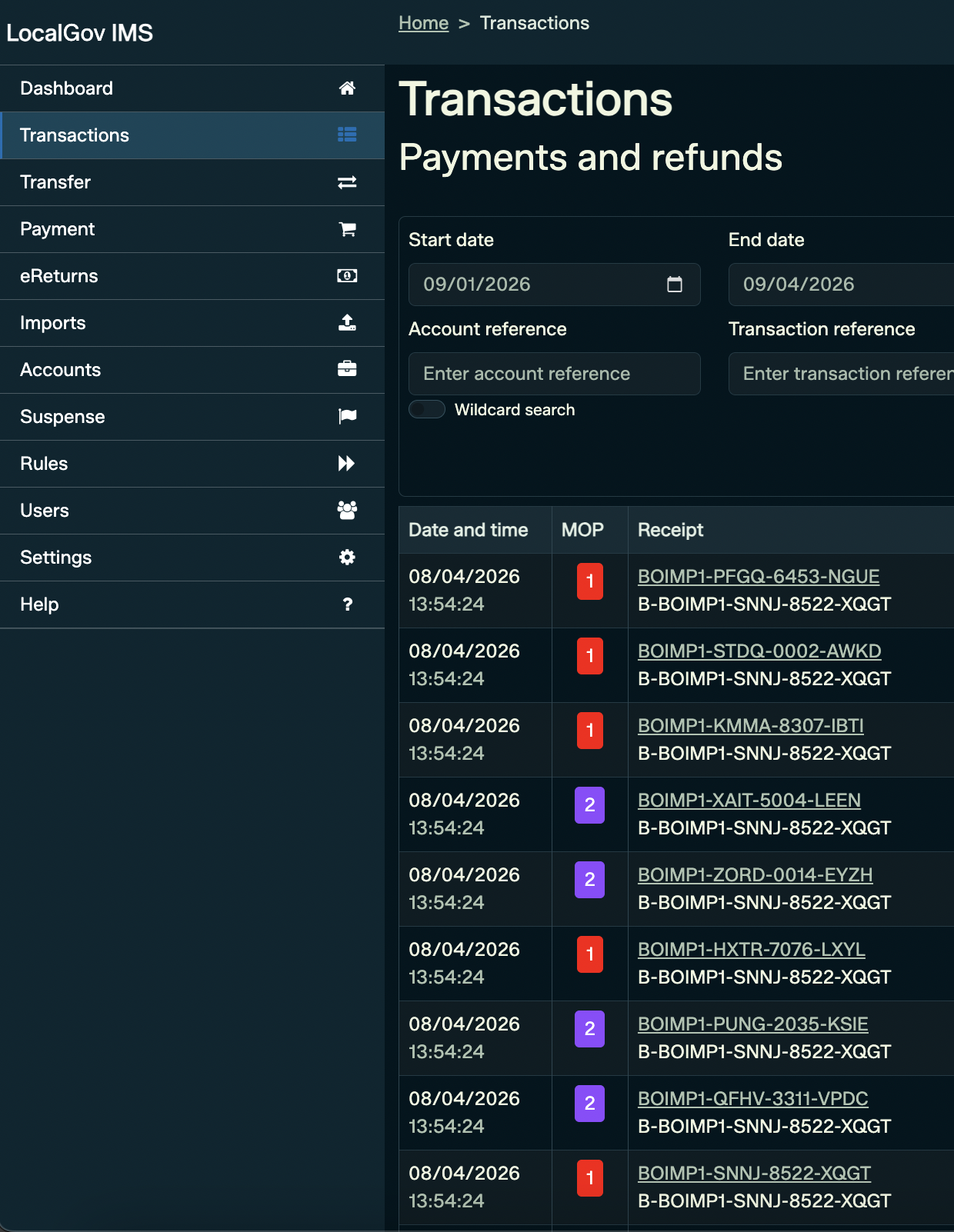The image size is (954, 1232).
Task: Open receipt BOIMP1-PFGQ-6453-NGUE
Action: (759, 577)
